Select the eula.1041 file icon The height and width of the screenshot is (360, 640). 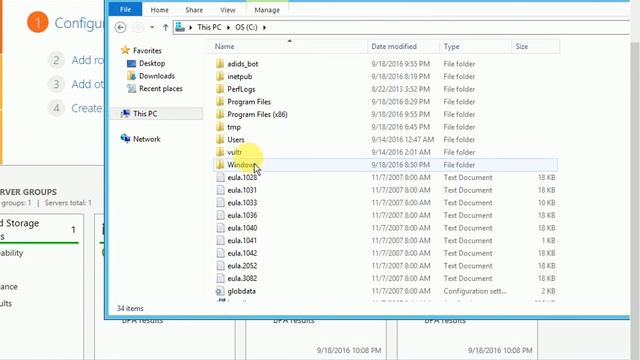(x=220, y=241)
